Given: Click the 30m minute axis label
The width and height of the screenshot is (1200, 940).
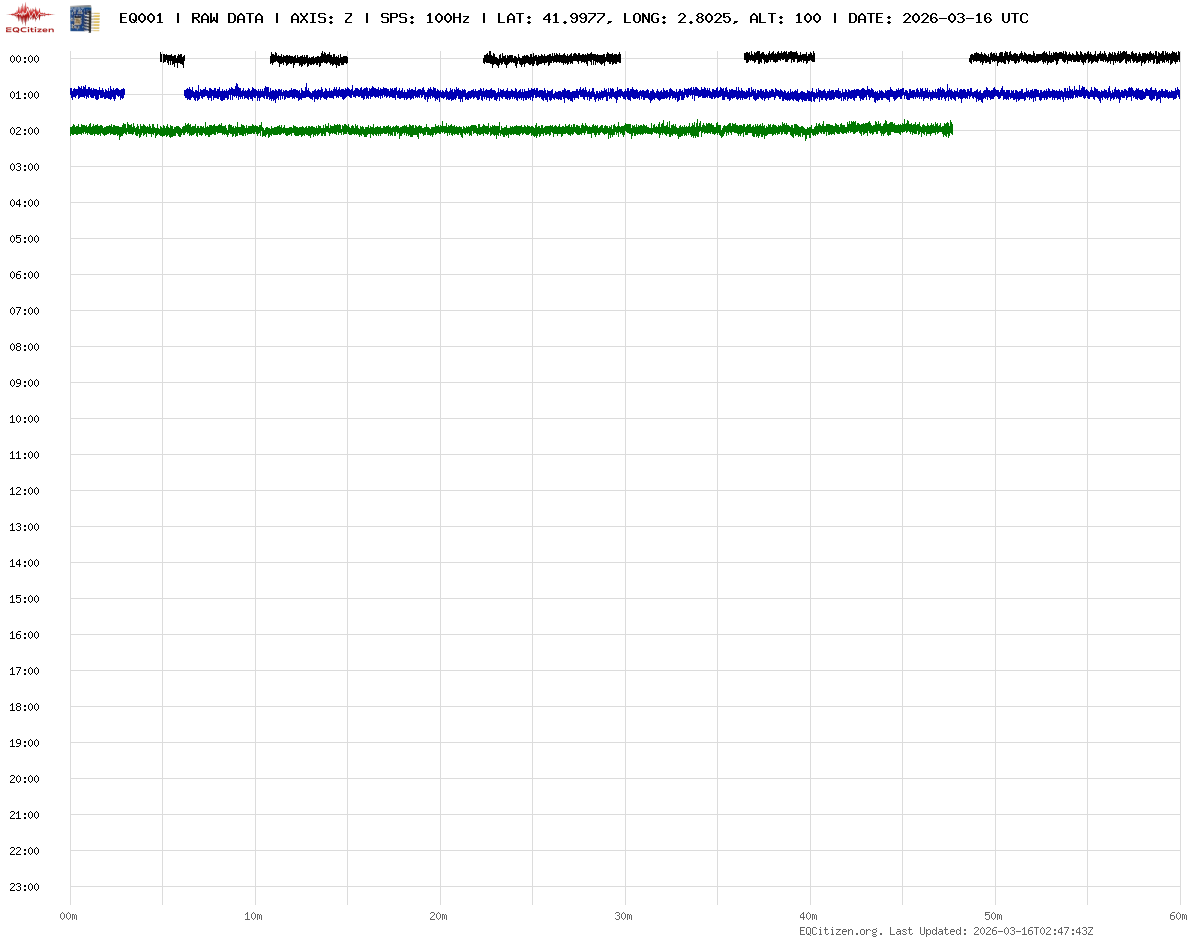Looking at the screenshot, I should pyautogui.click(x=624, y=916).
